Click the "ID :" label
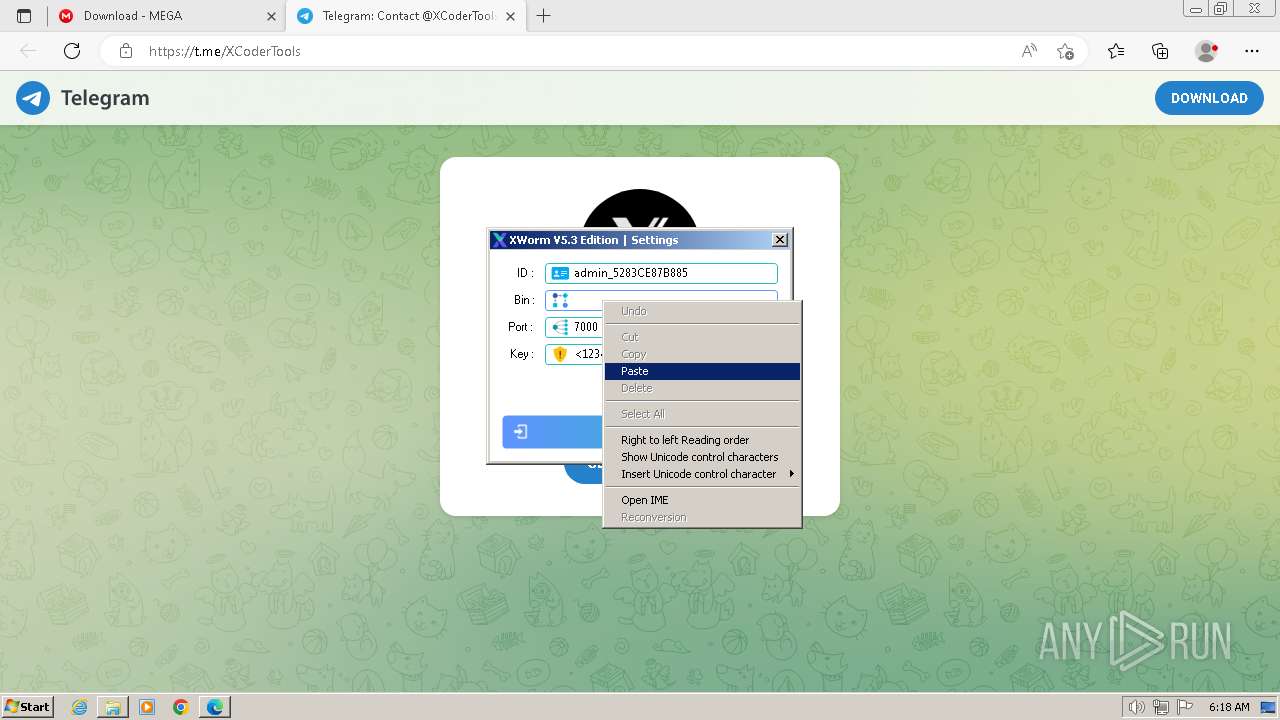The height and width of the screenshot is (720, 1280). 525,273
